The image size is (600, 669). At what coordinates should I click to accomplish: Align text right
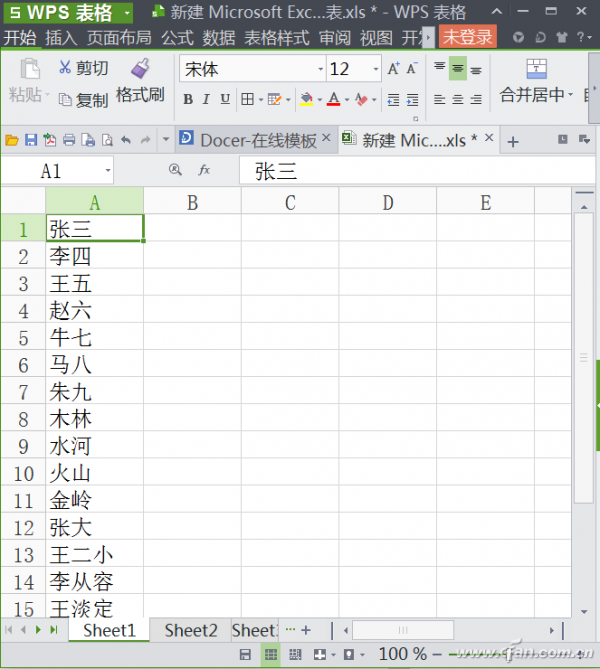tap(476, 99)
